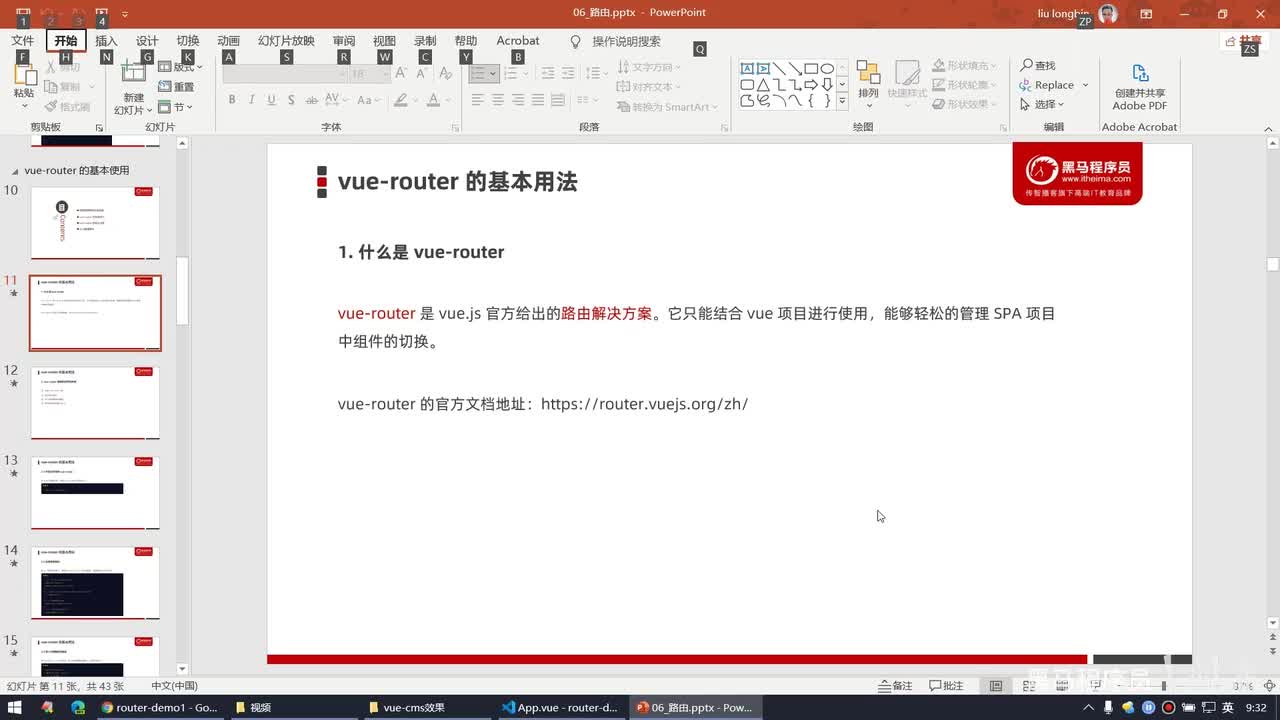The width and height of the screenshot is (1280, 720).
Task: Open the Design (设计) tab
Action: 147,41
